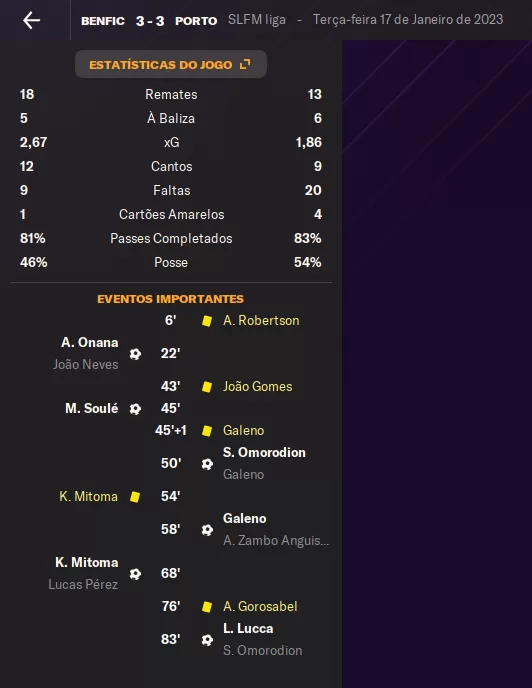Open L. Lucca's player link
Image resolution: width=532 pixels, height=688 pixels.
point(248,628)
